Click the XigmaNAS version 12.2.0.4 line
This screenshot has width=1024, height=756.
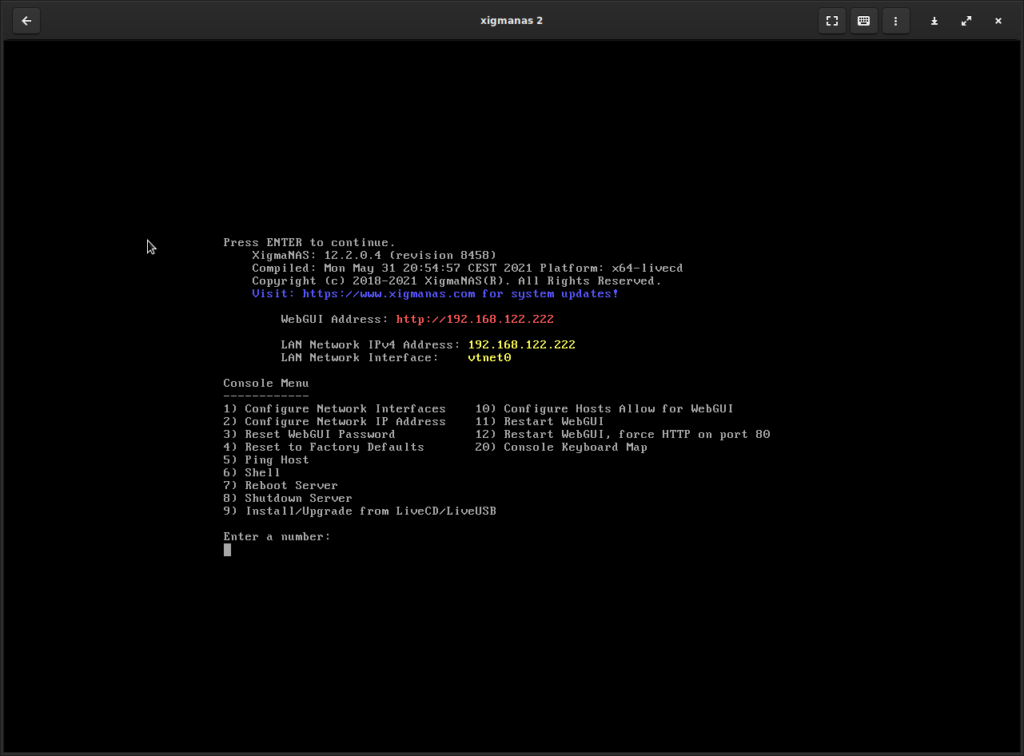374,255
